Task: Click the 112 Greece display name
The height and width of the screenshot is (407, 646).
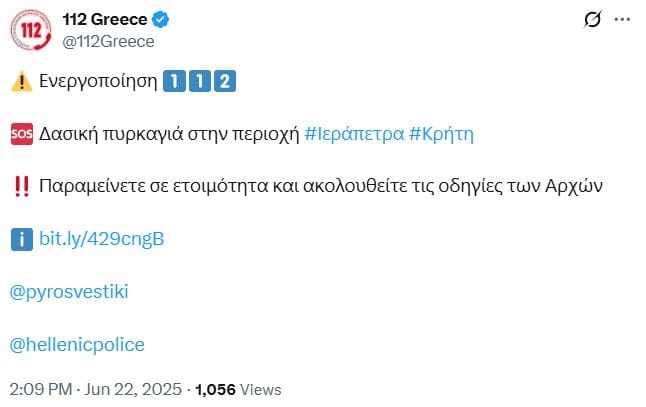Action: coord(105,19)
